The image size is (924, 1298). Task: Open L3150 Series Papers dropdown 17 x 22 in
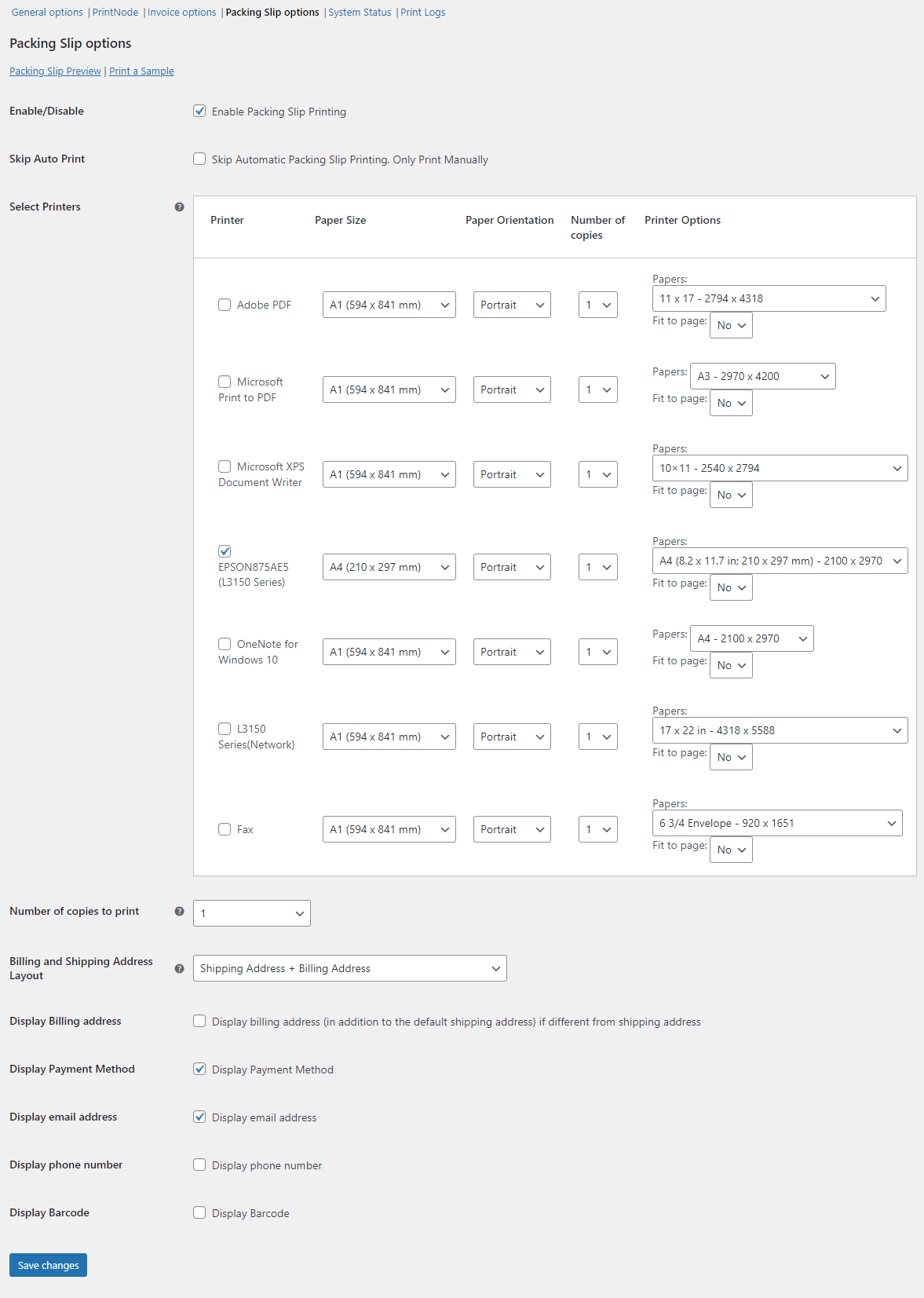780,730
